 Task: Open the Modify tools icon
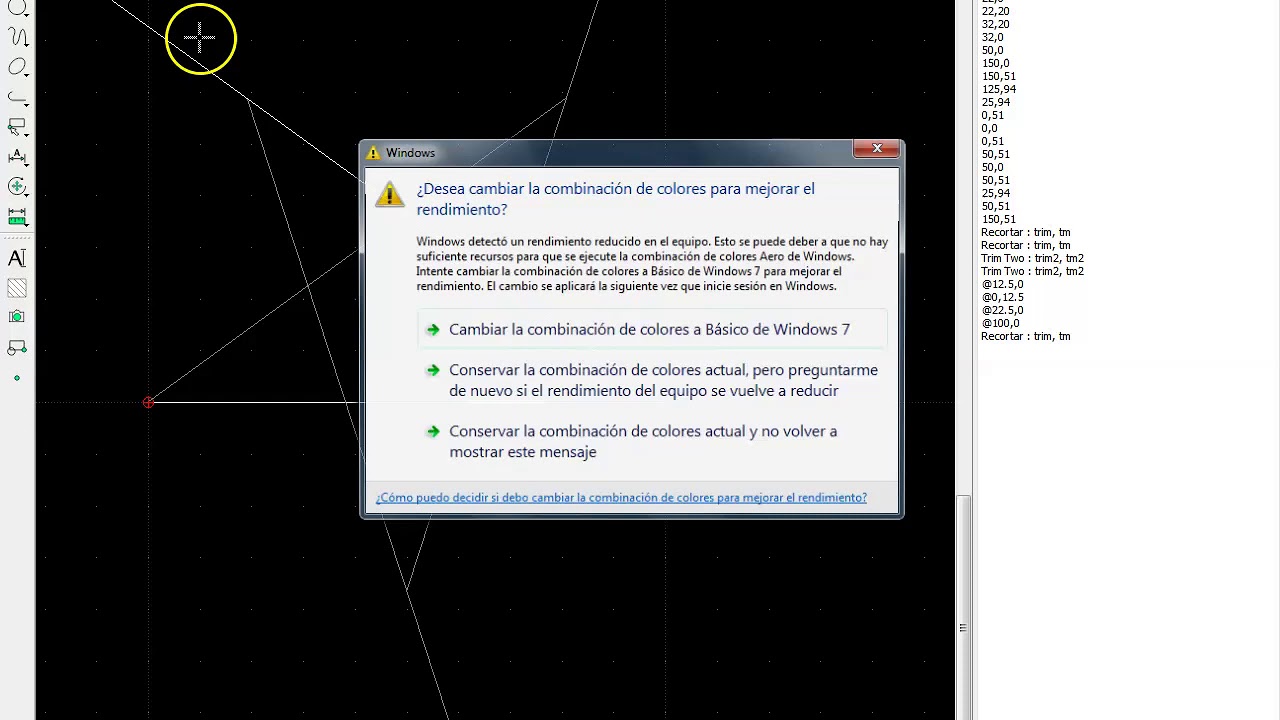coord(17,187)
